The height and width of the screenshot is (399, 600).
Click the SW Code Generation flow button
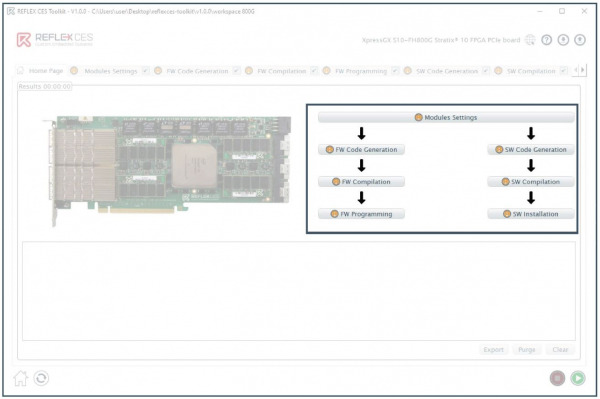pos(531,150)
